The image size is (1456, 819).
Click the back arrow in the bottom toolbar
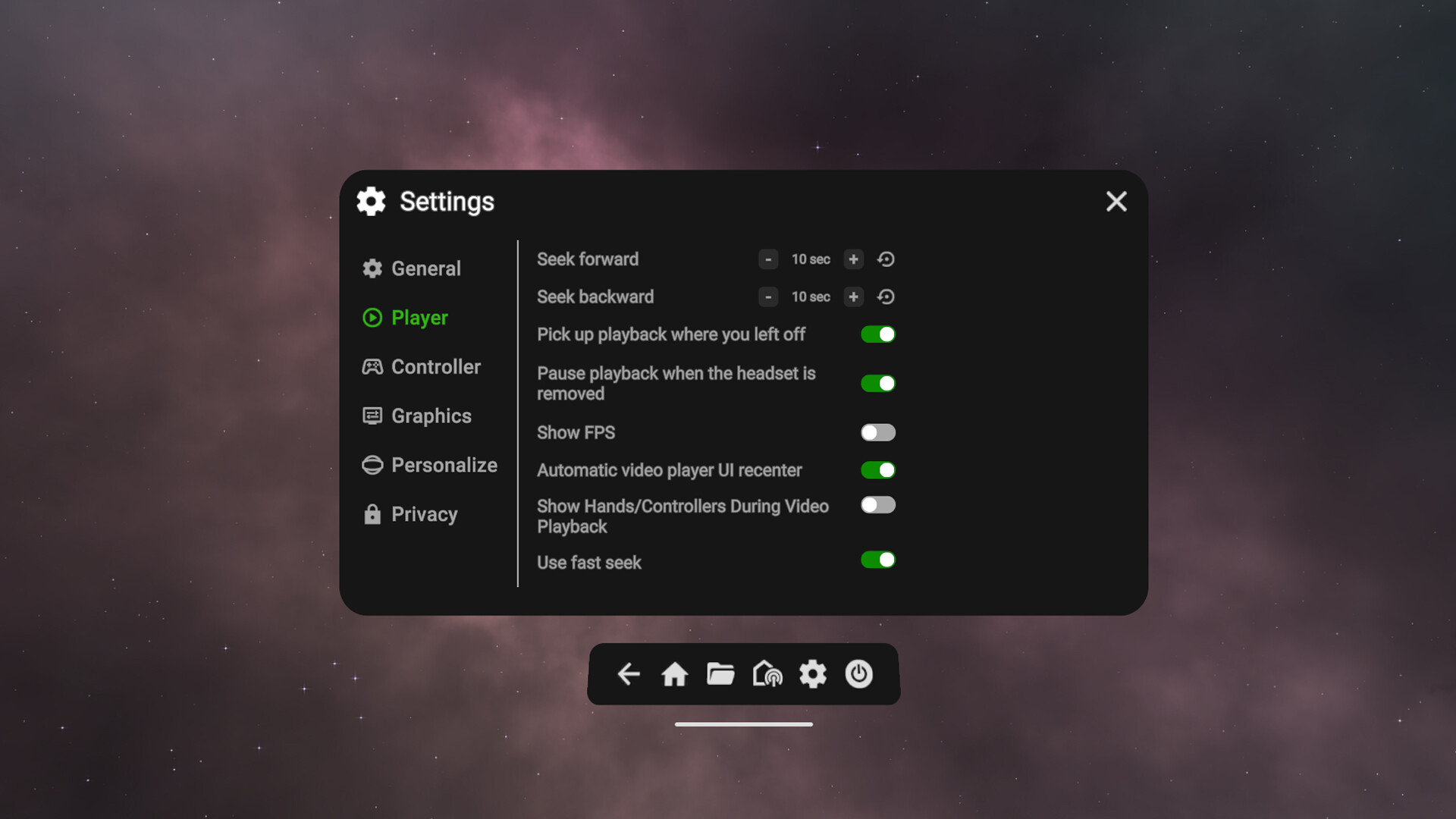(x=629, y=674)
